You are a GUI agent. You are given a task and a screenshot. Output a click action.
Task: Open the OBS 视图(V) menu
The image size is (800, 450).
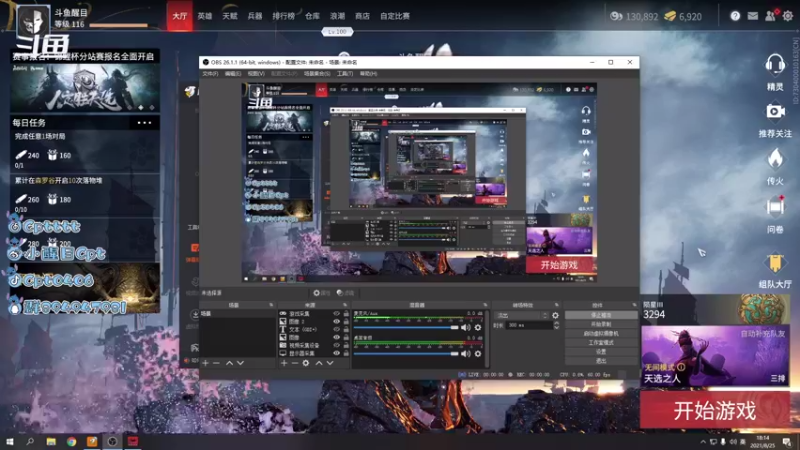(x=256, y=74)
